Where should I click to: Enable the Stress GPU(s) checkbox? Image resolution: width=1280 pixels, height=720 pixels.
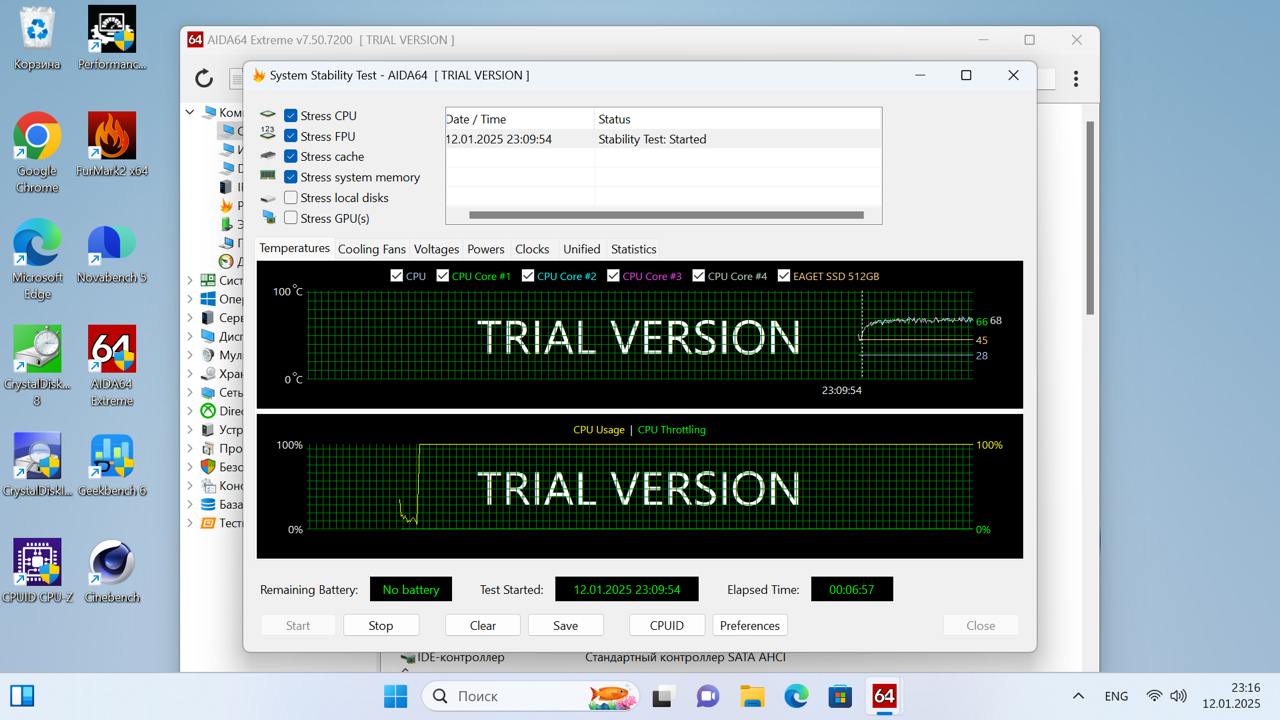pyautogui.click(x=291, y=218)
